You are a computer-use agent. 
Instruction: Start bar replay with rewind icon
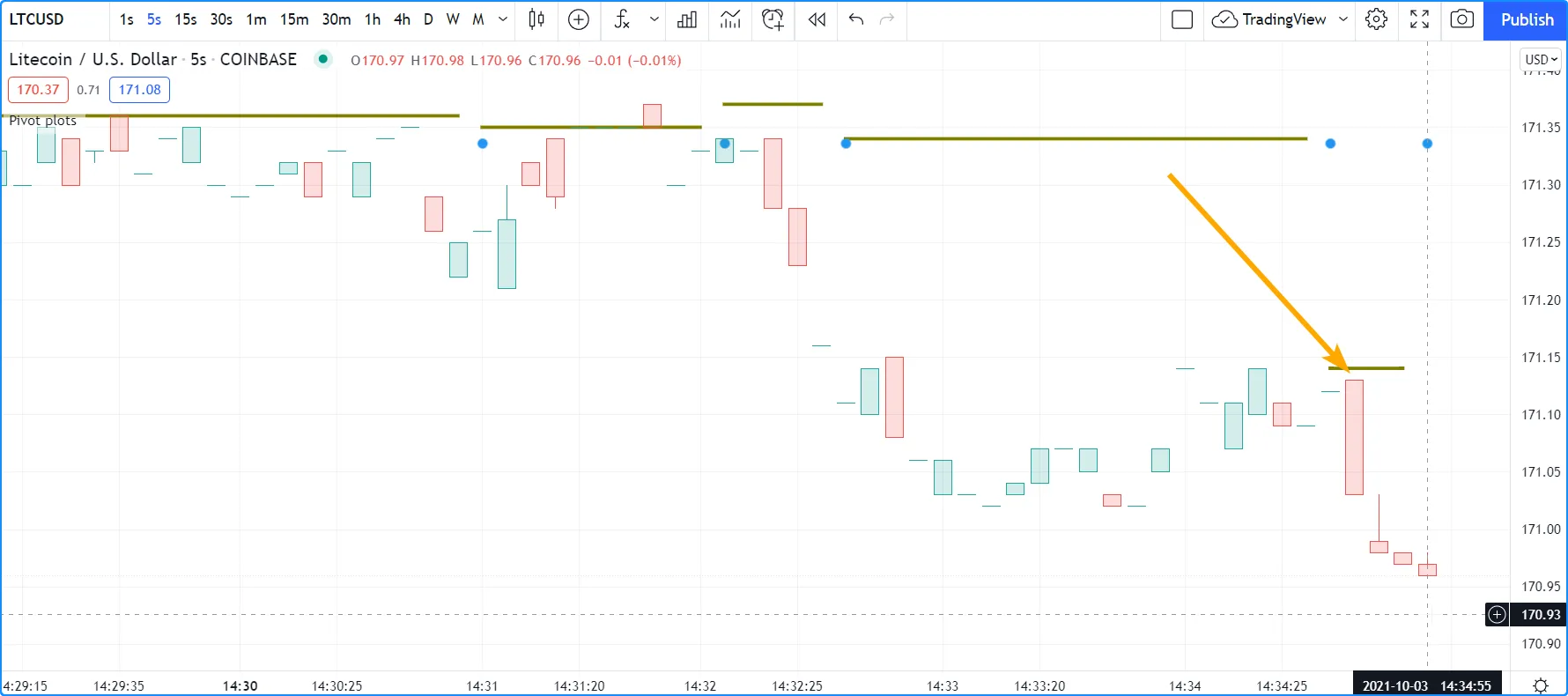817,19
